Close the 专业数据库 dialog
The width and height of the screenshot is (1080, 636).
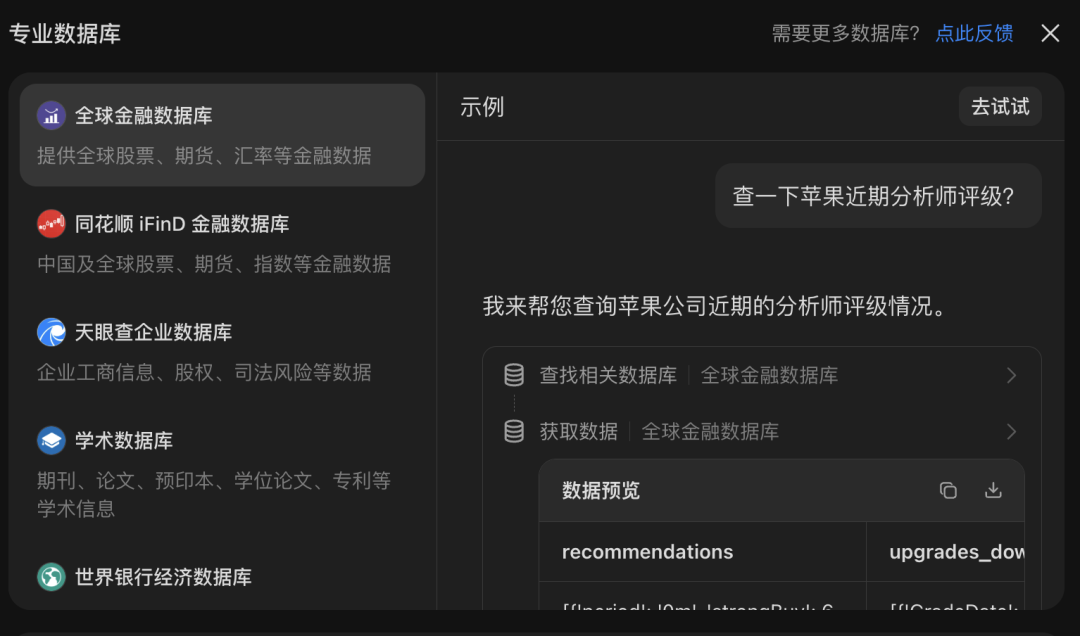click(1050, 33)
